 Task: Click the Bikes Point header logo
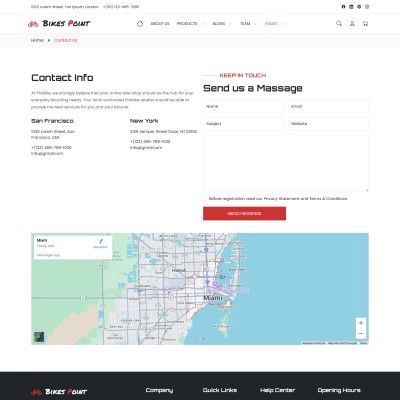pyautogui.click(x=59, y=24)
